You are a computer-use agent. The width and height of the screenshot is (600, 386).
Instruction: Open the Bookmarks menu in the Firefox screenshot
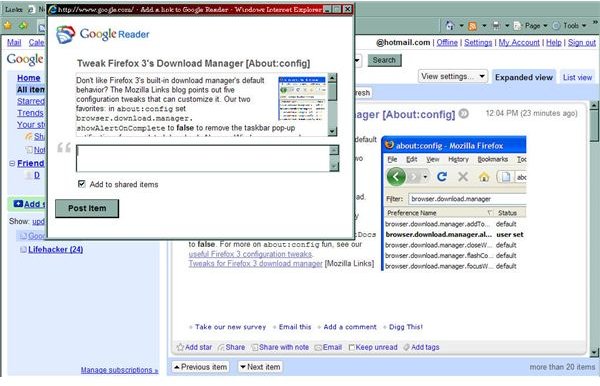coord(492,160)
